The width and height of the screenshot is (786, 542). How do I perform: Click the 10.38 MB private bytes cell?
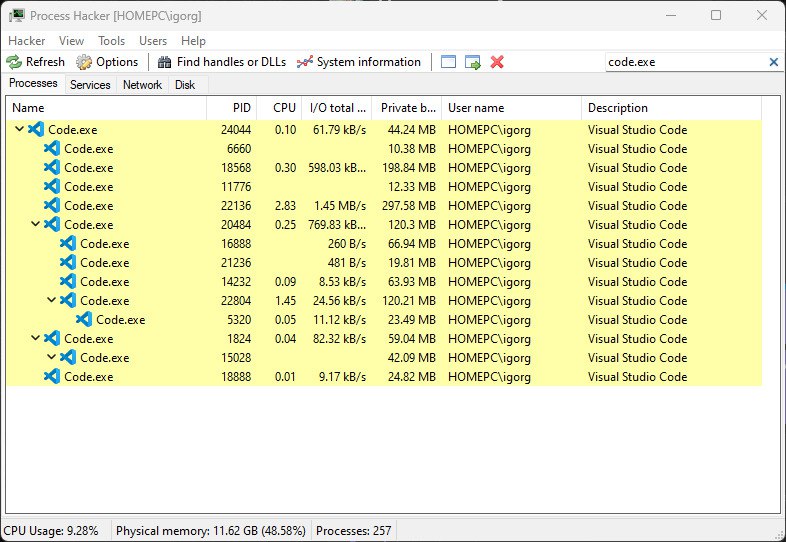coord(412,148)
